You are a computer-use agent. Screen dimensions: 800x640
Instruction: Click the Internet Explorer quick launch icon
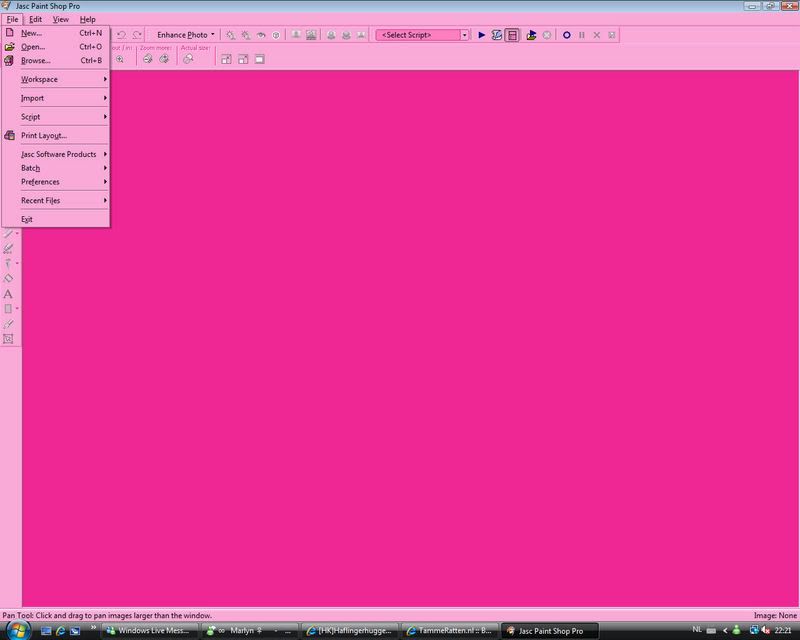click(x=60, y=631)
